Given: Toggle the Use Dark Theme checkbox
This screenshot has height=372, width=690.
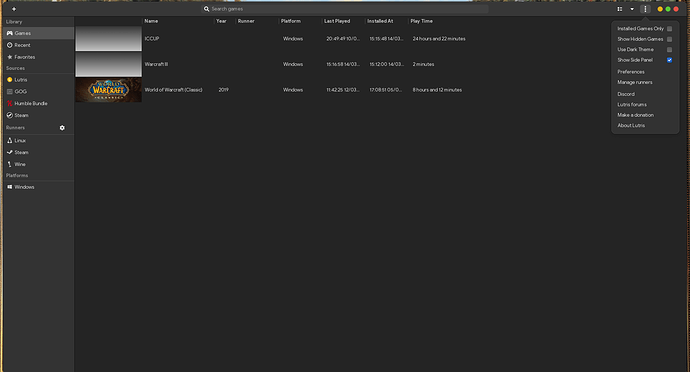Looking at the screenshot, I should point(669,50).
